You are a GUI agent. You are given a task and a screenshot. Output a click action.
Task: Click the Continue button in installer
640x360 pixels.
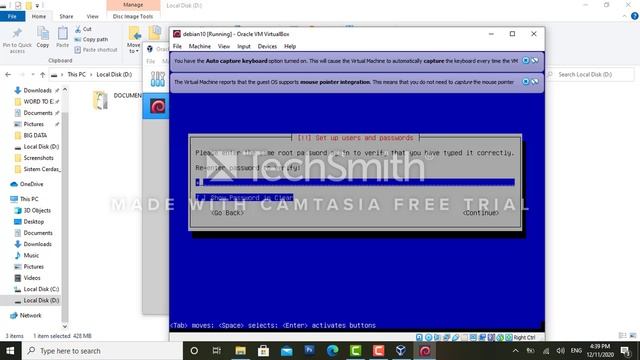point(480,213)
